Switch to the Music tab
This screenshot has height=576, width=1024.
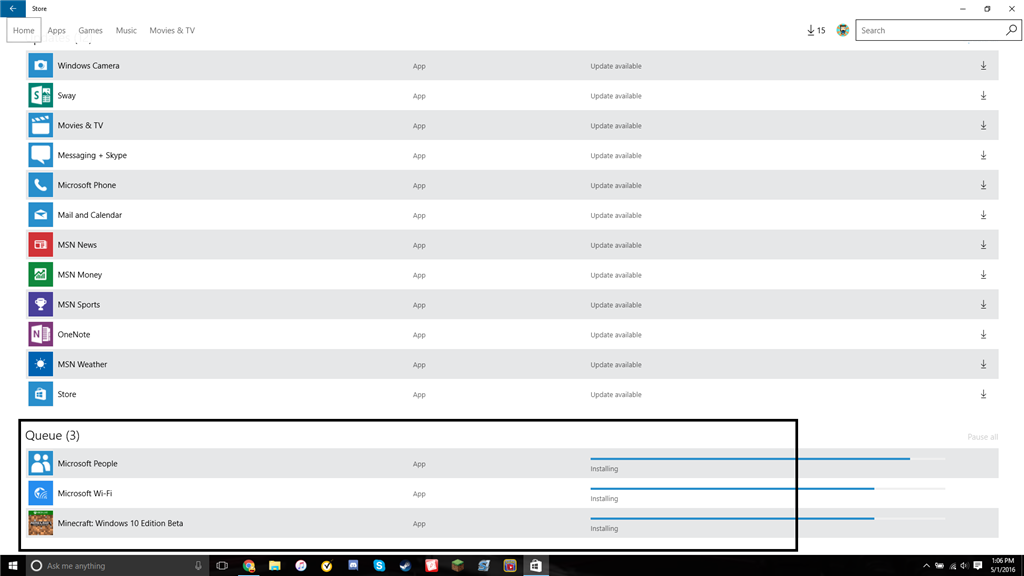click(126, 30)
